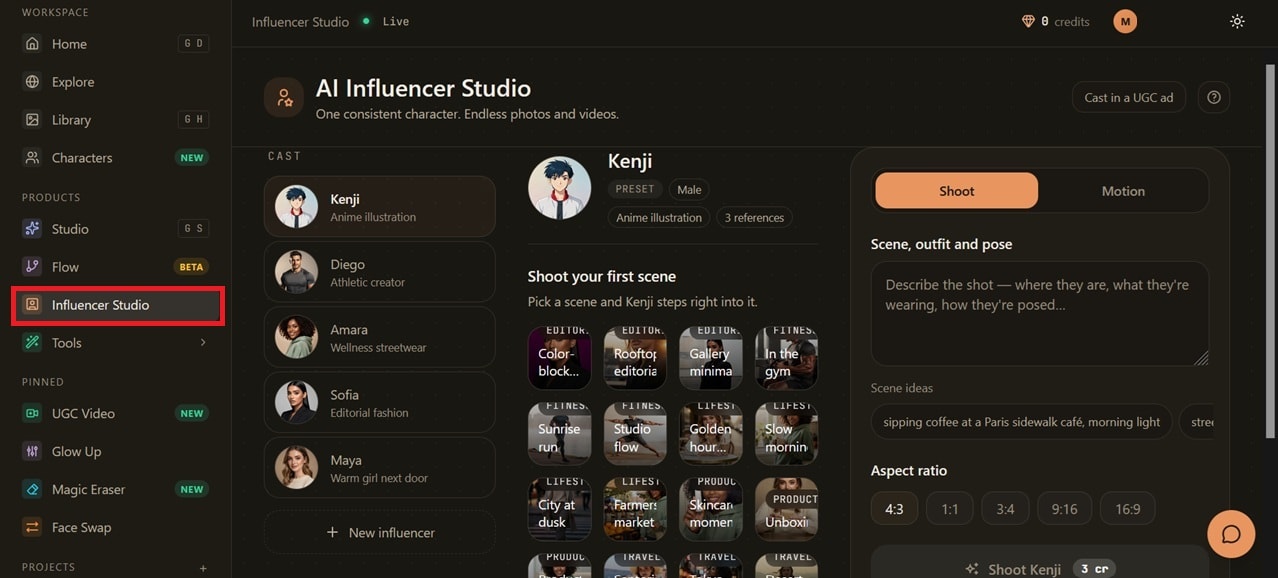Open the Magic Eraser icon

(x=32, y=489)
